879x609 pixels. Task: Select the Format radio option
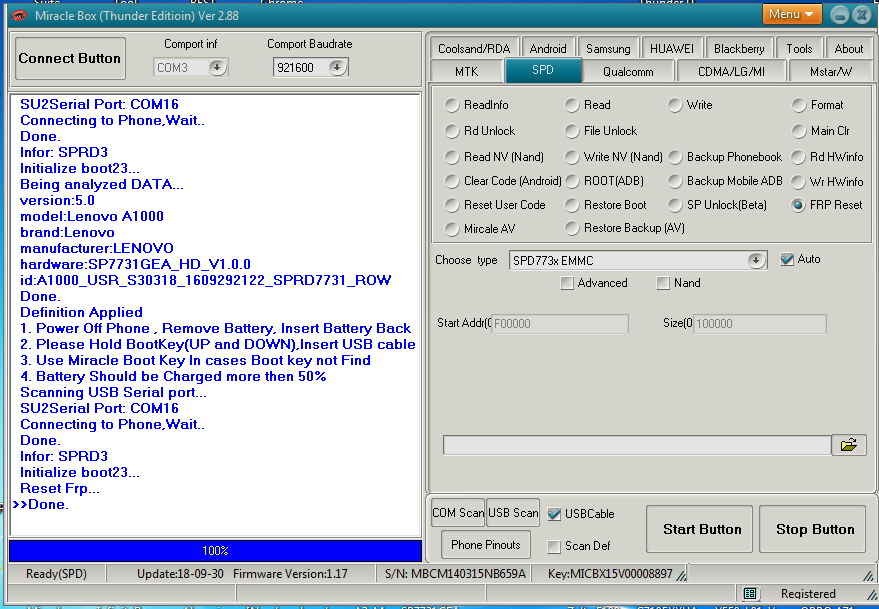(x=798, y=105)
